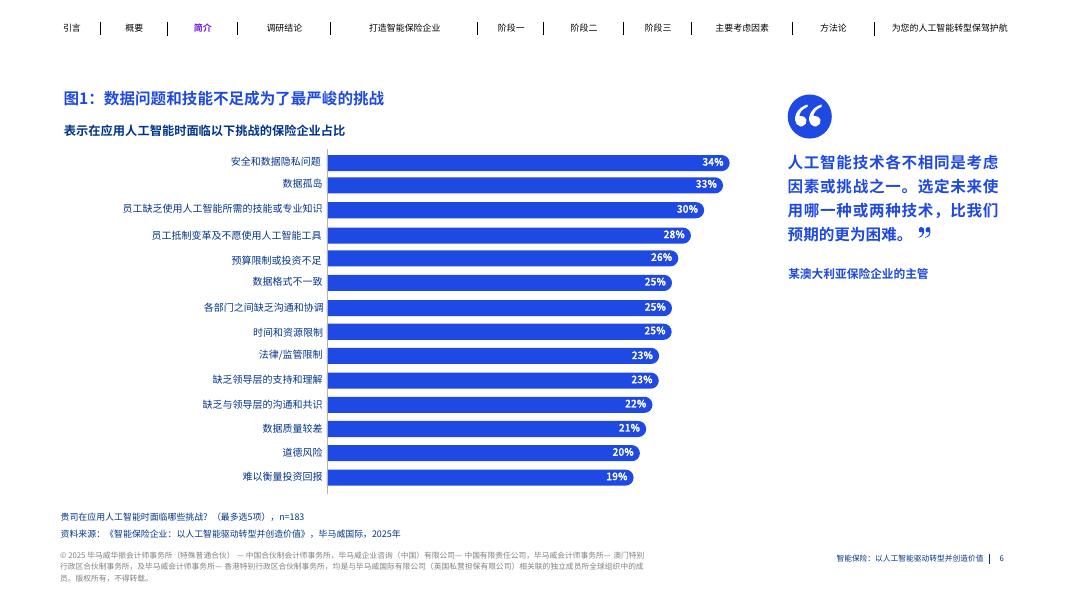Click 某澳大利亚保险企业的主管 attribution text
Viewport: 1067px width, 600px height.
(x=857, y=273)
